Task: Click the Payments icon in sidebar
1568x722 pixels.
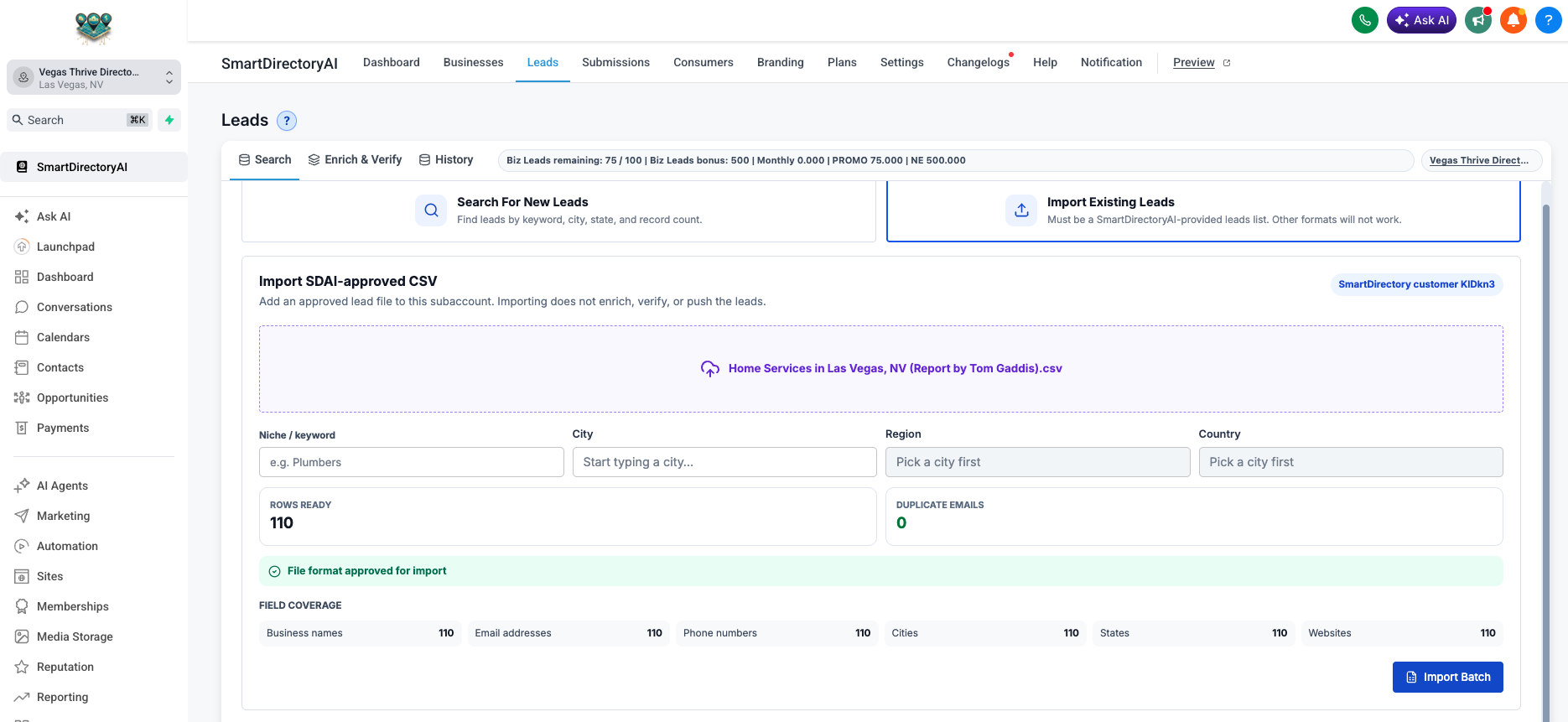Action: 22,428
